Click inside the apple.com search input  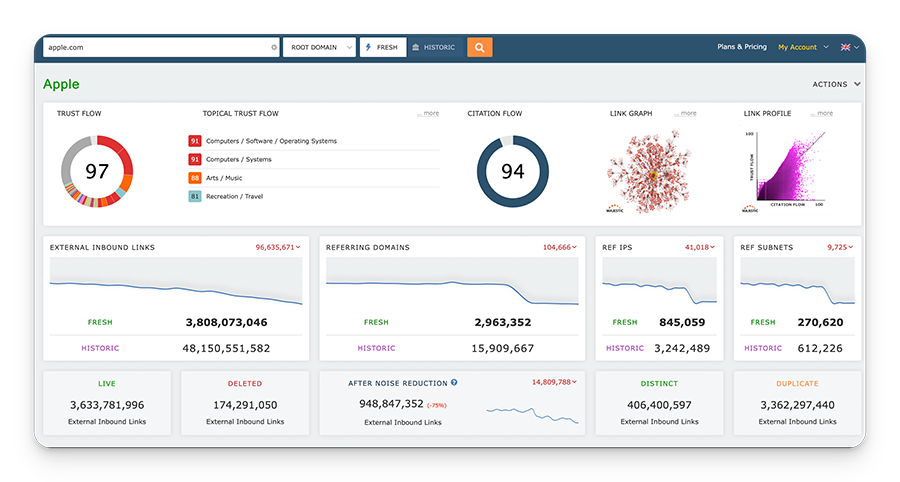pos(156,48)
